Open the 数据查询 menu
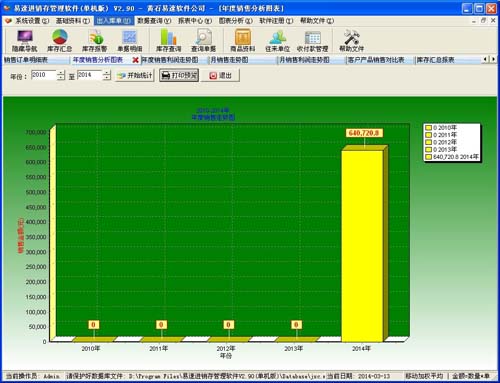This screenshot has height=383, width=500. click(x=154, y=21)
